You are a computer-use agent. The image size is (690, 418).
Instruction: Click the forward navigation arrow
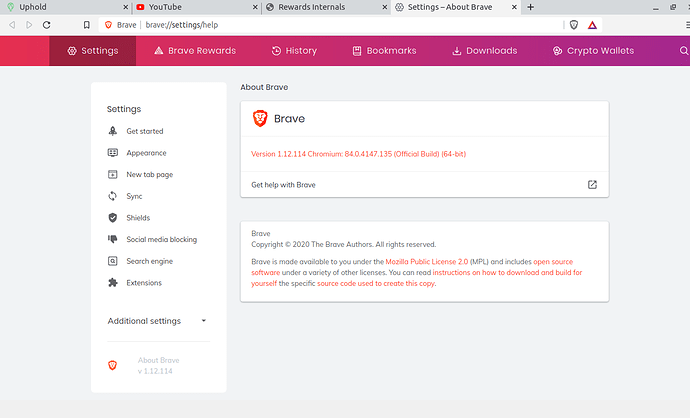[x=29, y=25]
